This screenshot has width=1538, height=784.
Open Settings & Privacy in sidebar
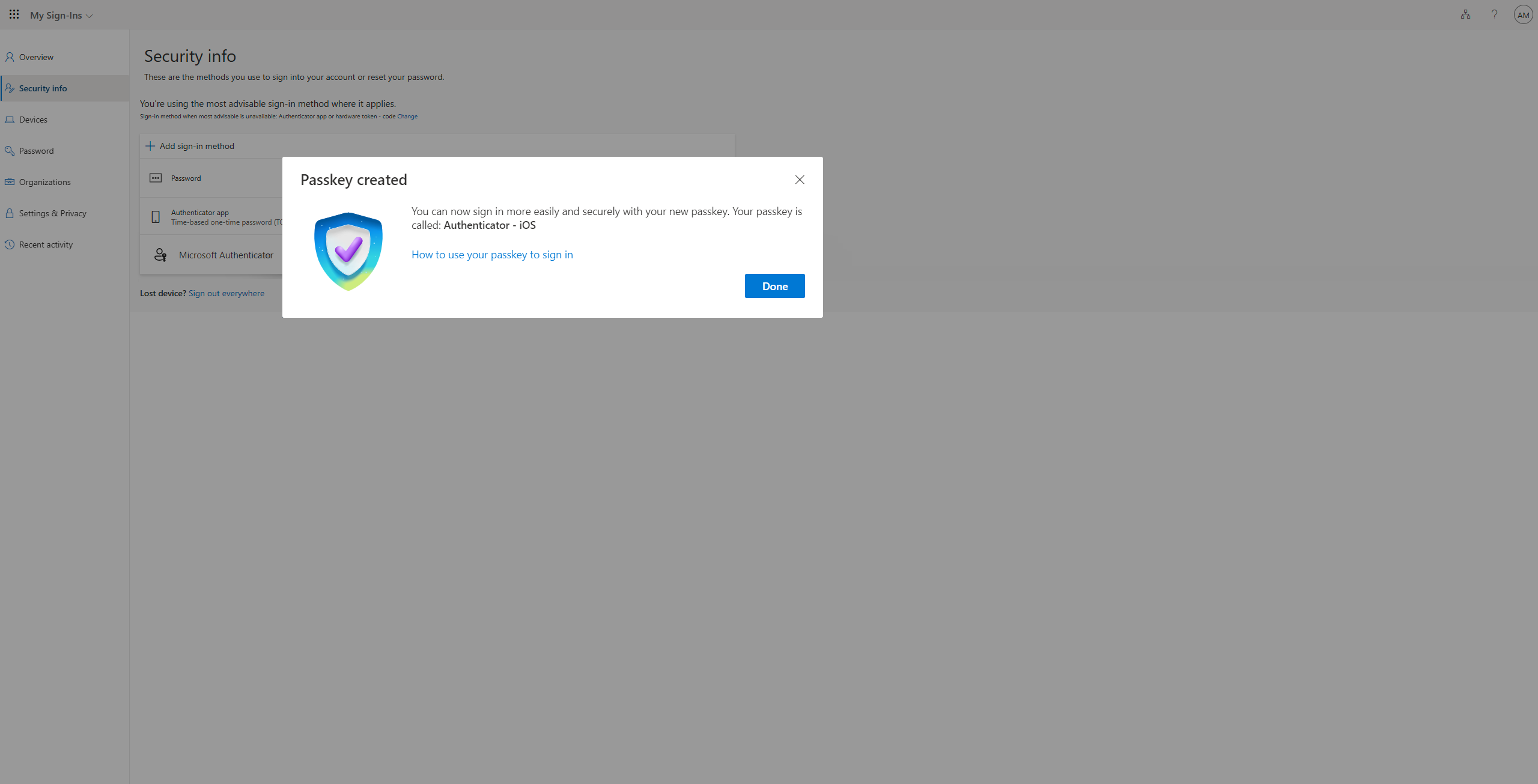52,213
